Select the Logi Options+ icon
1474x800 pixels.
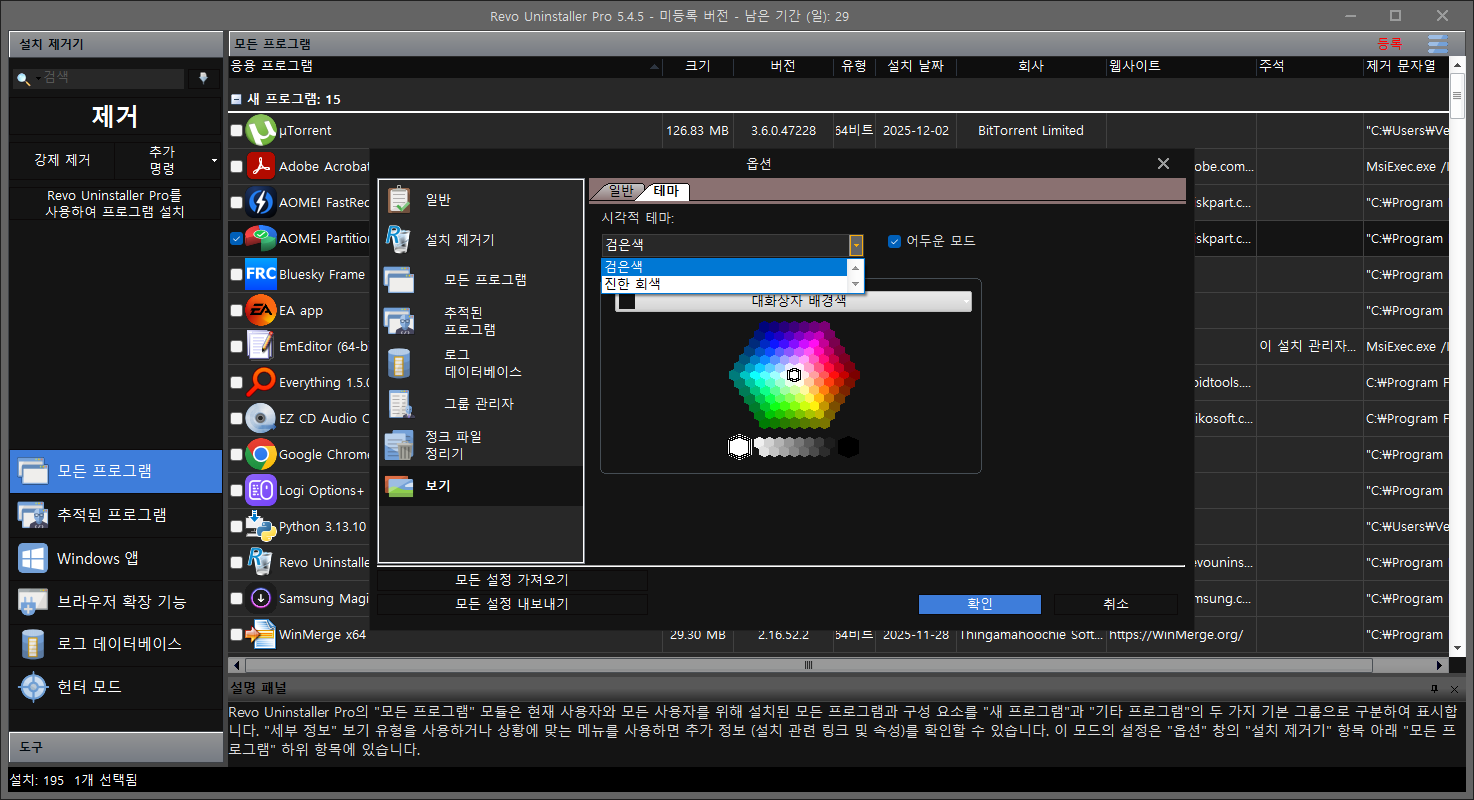click(261, 490)
